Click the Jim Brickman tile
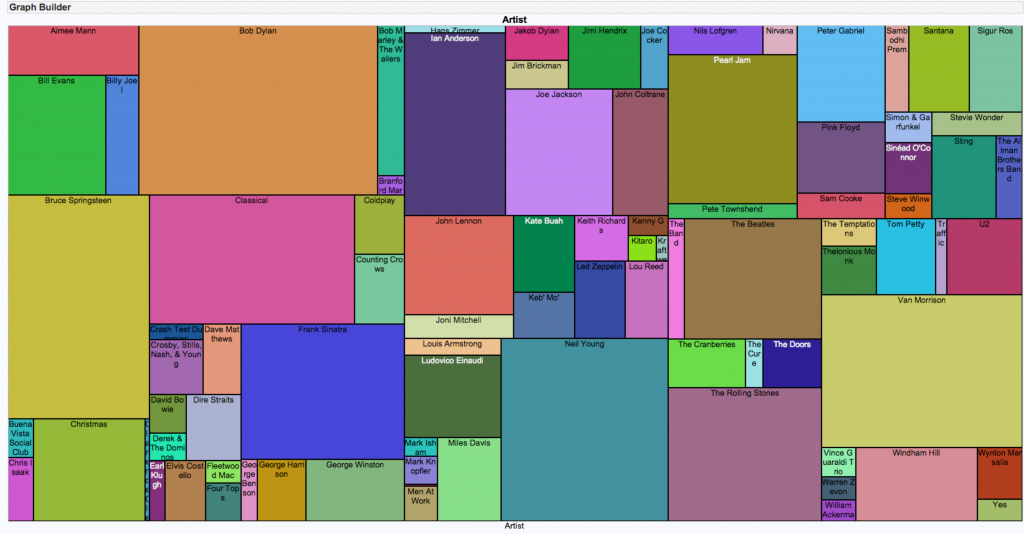1024x534 pixels. click(537, 74)
